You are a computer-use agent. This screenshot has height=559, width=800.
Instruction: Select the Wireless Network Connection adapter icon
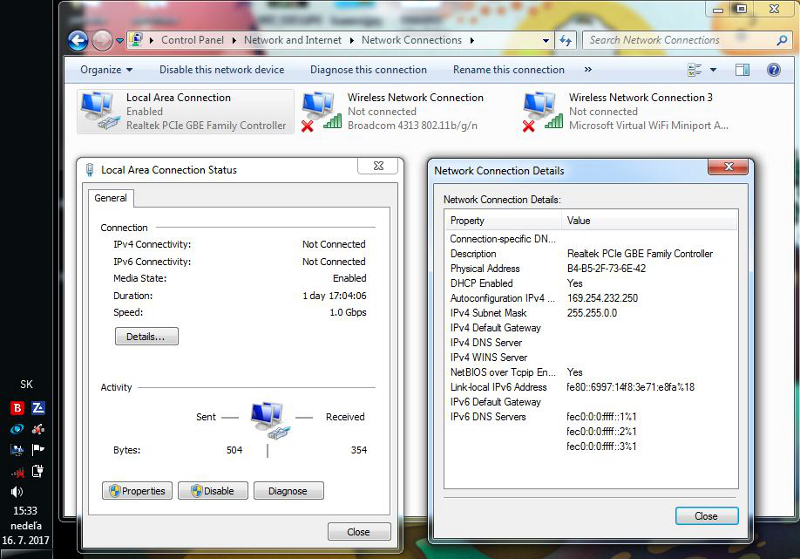click(321, 111)
